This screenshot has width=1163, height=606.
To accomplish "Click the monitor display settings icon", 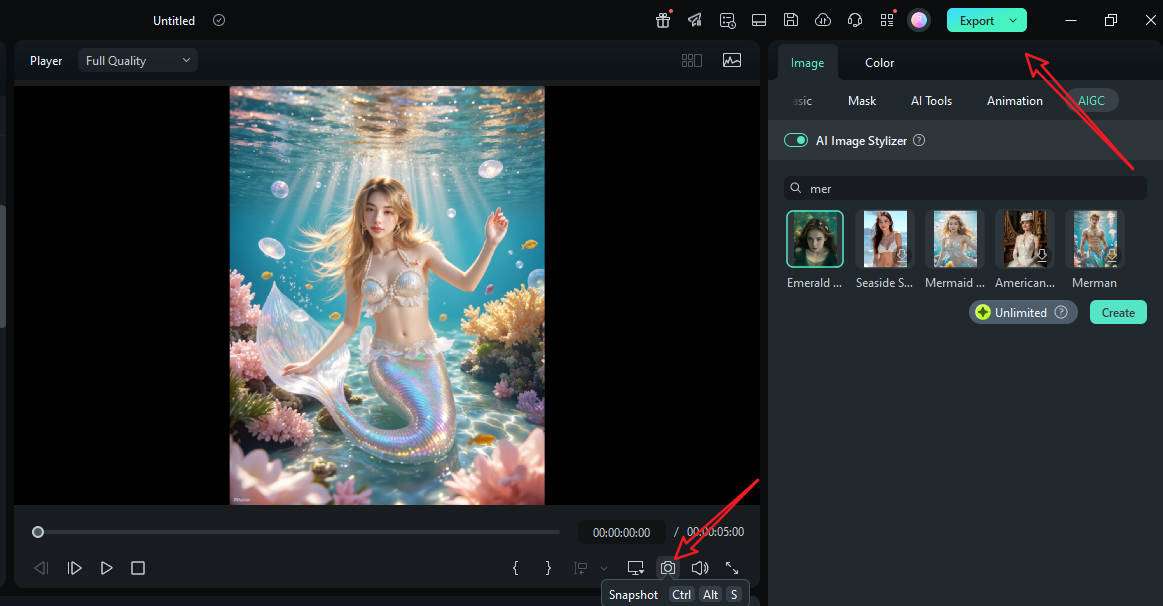I will click(636, 568).
